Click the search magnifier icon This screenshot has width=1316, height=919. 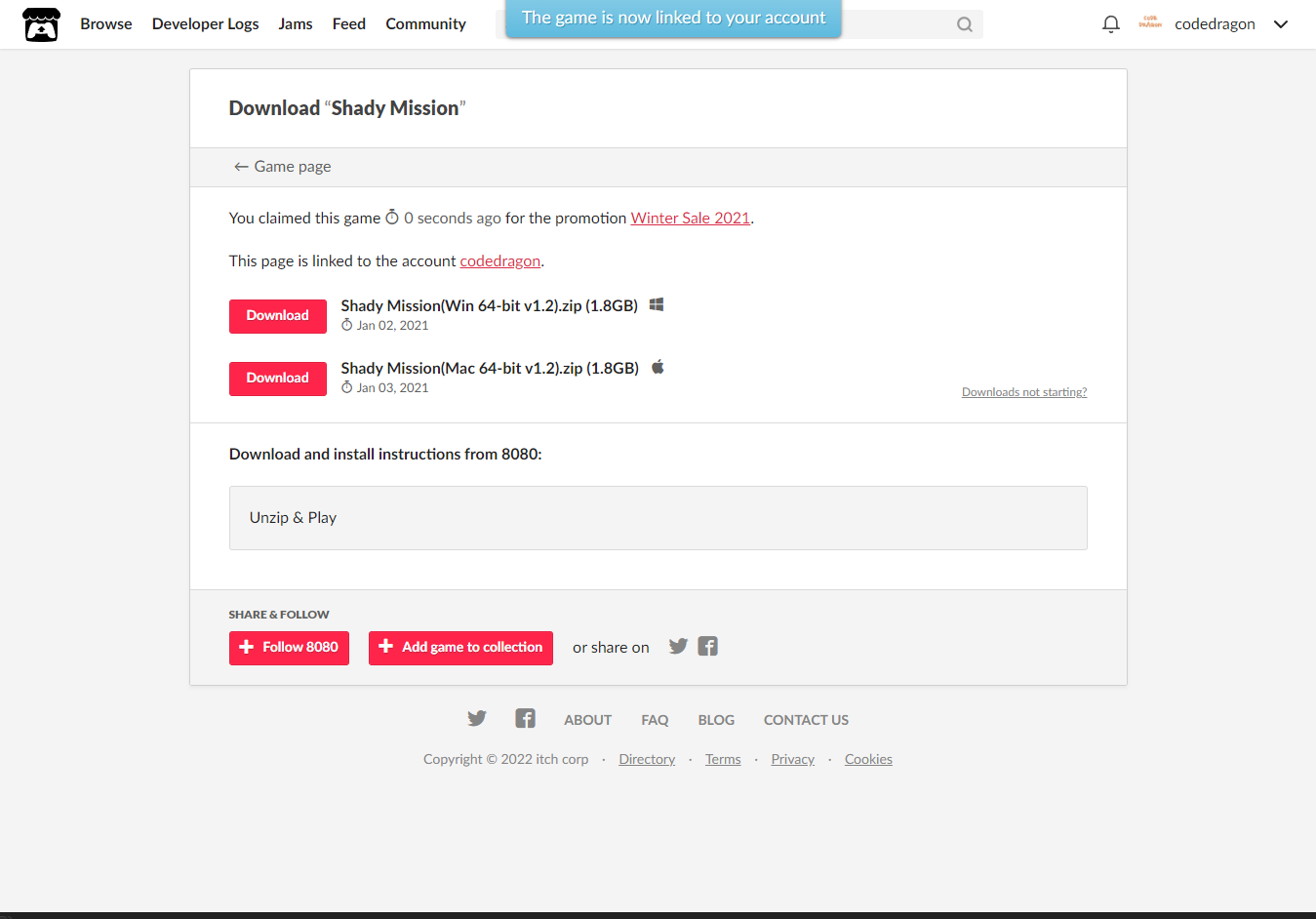tap(964, 24)
